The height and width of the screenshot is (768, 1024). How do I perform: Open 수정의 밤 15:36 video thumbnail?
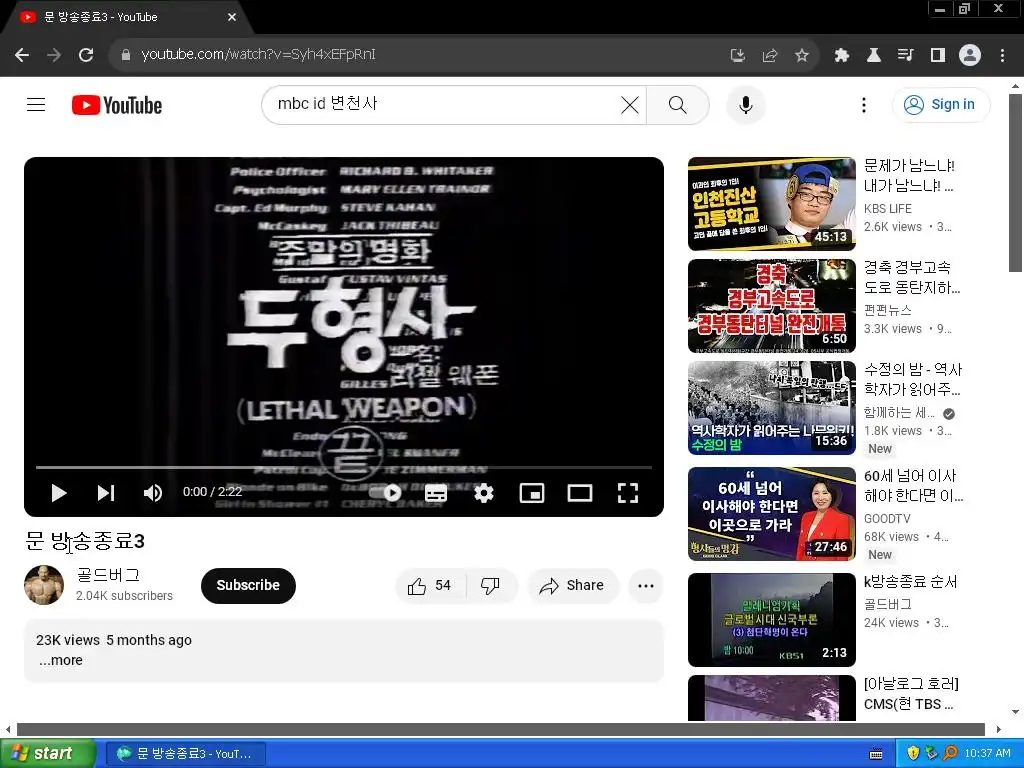tap(772, 408)
